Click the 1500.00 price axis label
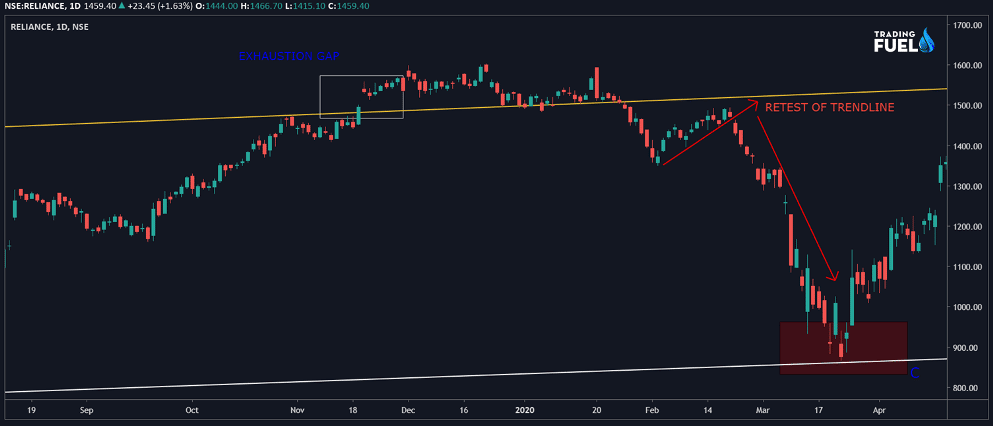The height and width of the screenshot is (426, 993). click(969, 106)
